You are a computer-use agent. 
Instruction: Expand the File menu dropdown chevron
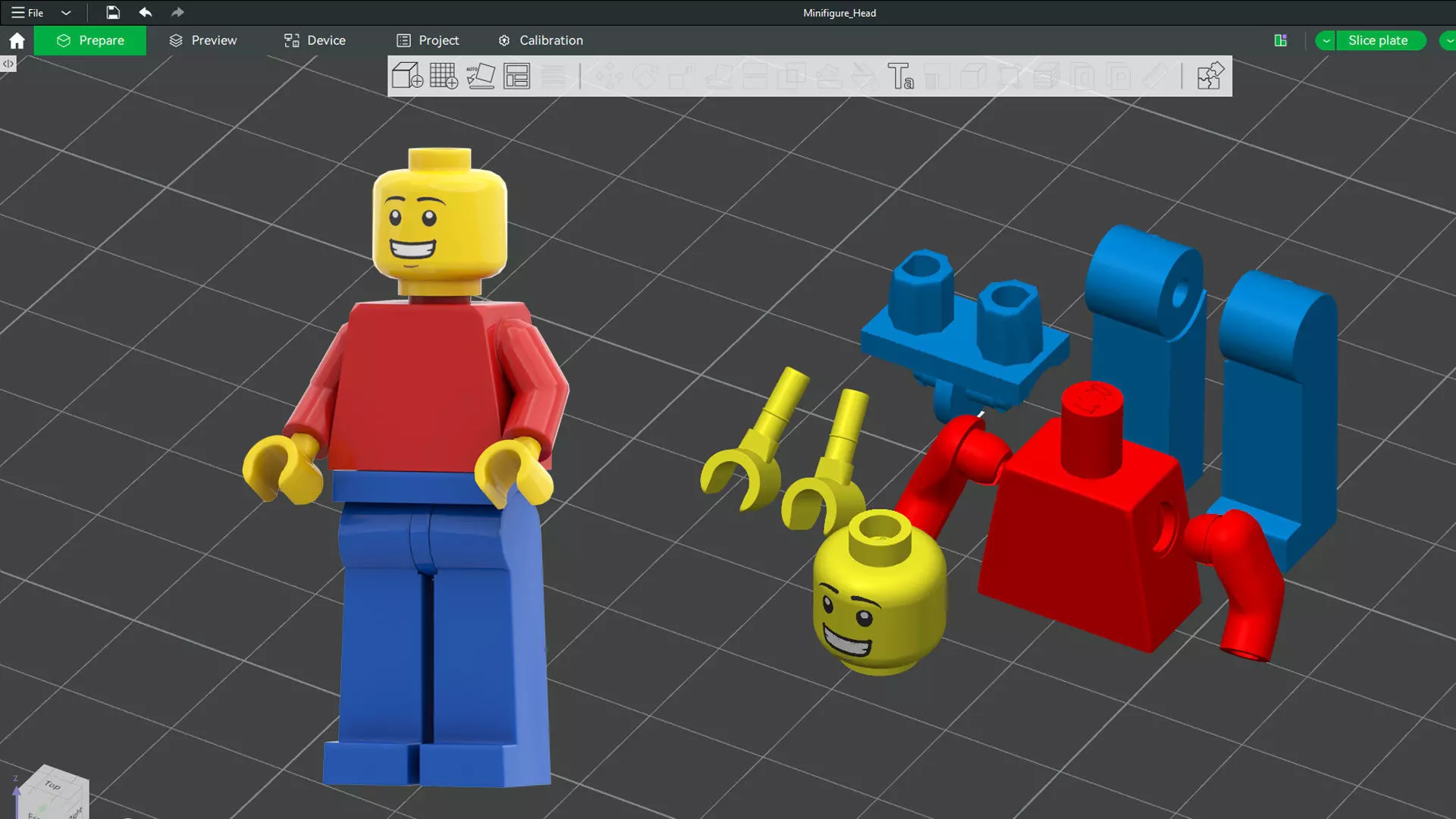[66, 13]
